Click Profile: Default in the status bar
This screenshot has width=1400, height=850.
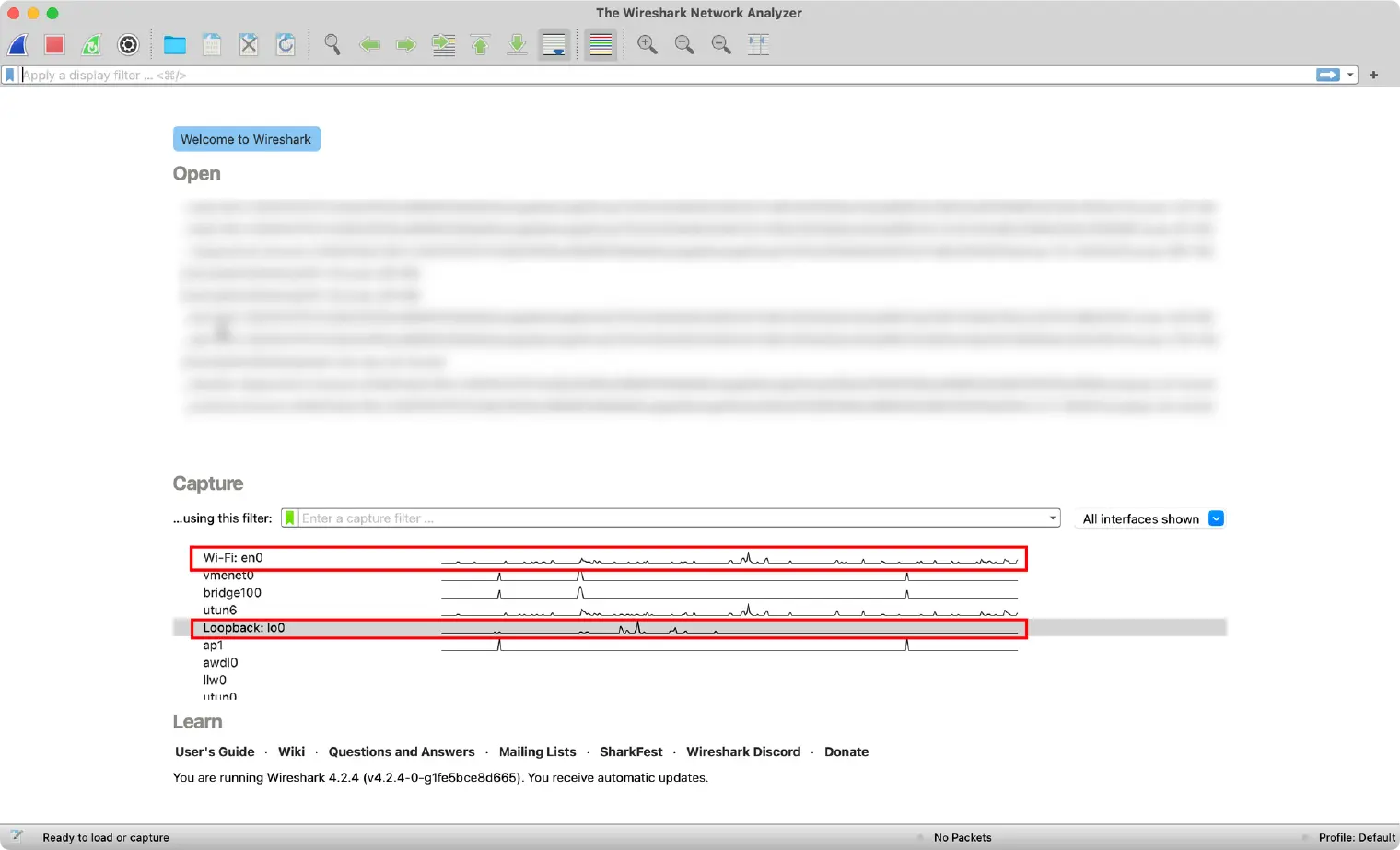[x=1357, y=837]
